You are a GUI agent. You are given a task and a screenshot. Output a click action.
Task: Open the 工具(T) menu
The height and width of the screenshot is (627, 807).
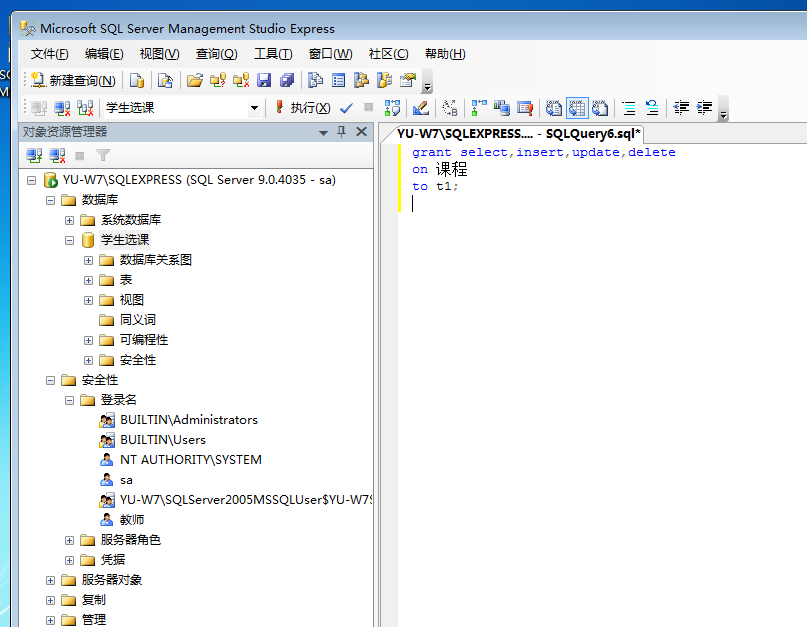(x=273, y=54)
